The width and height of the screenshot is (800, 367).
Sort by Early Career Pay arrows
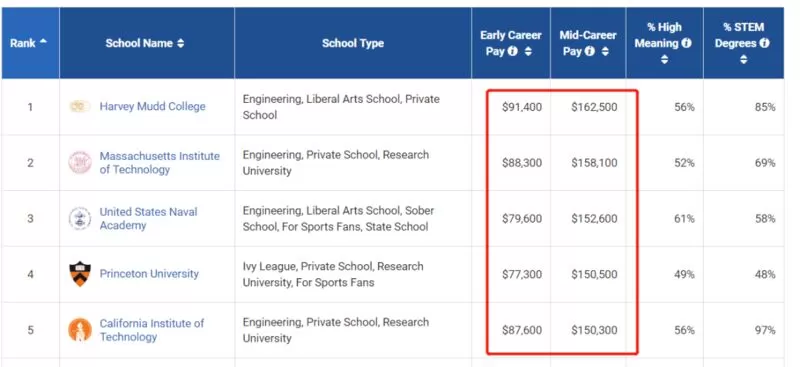tap(528, 52)
